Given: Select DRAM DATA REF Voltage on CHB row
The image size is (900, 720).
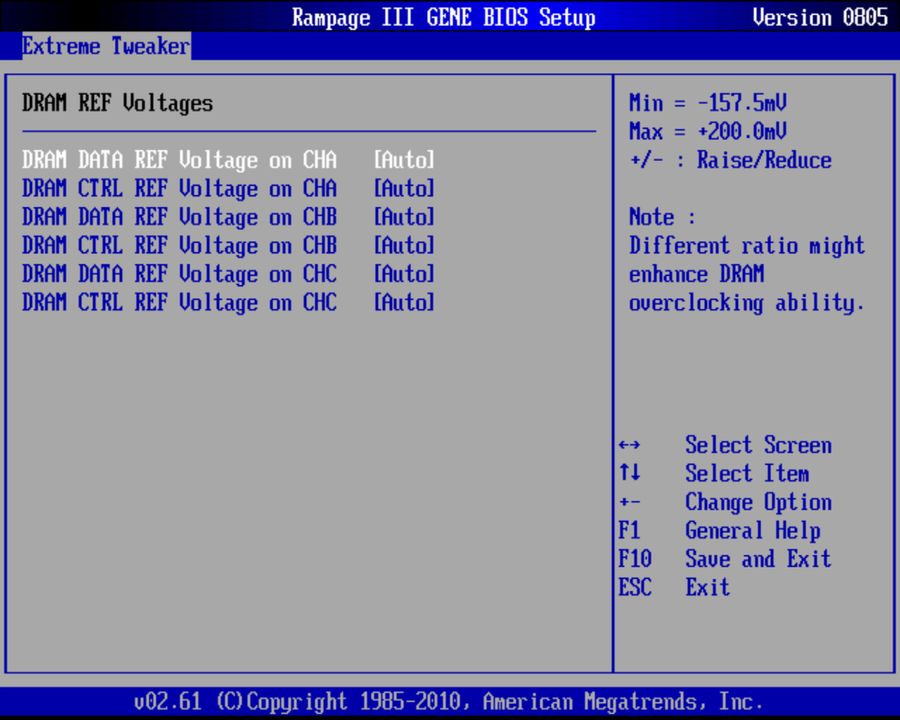Looking at the screenshot, I should [228, 218].
